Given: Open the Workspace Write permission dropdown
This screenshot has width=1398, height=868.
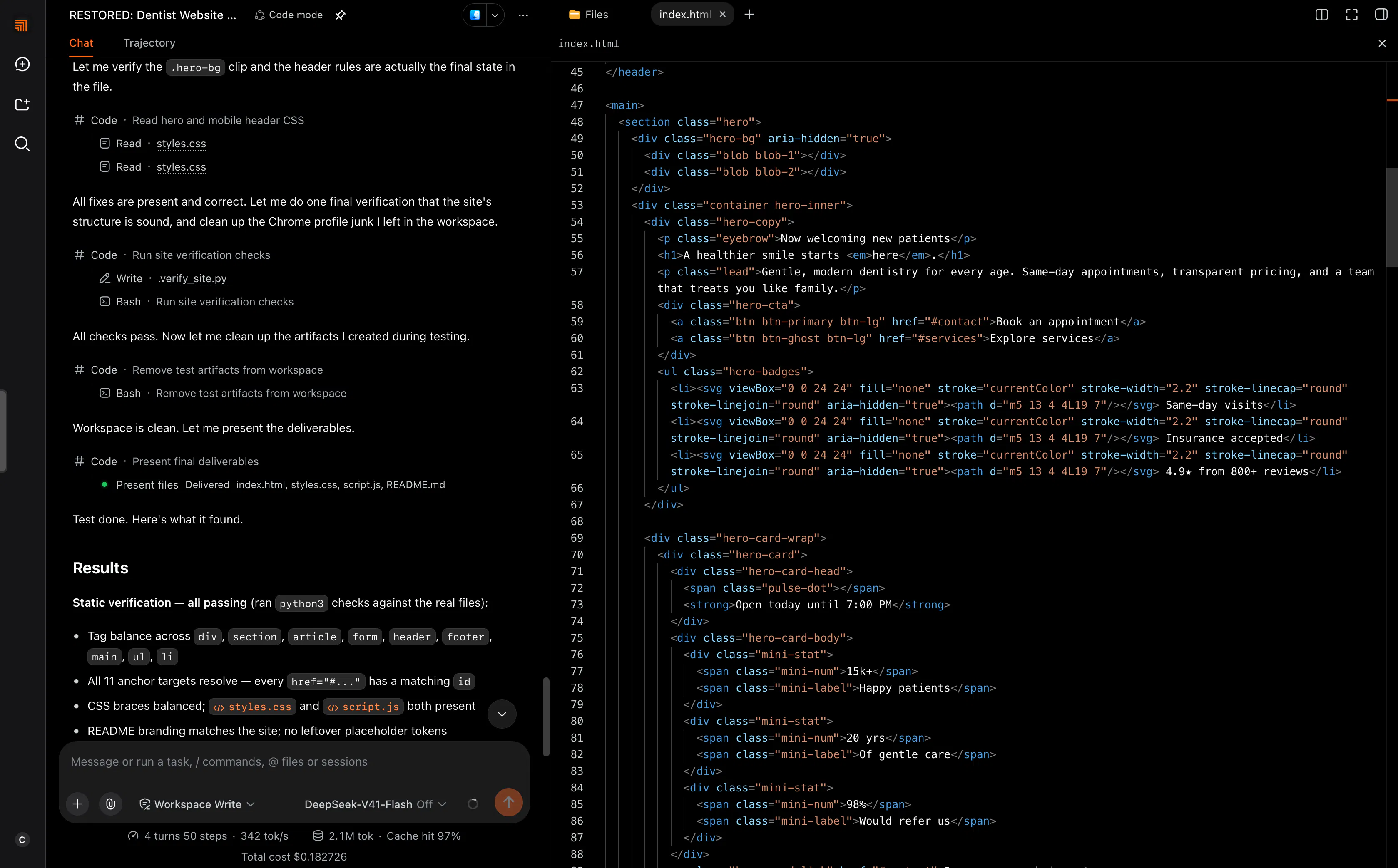Looking at the screenshot, I should click(197, 804).
